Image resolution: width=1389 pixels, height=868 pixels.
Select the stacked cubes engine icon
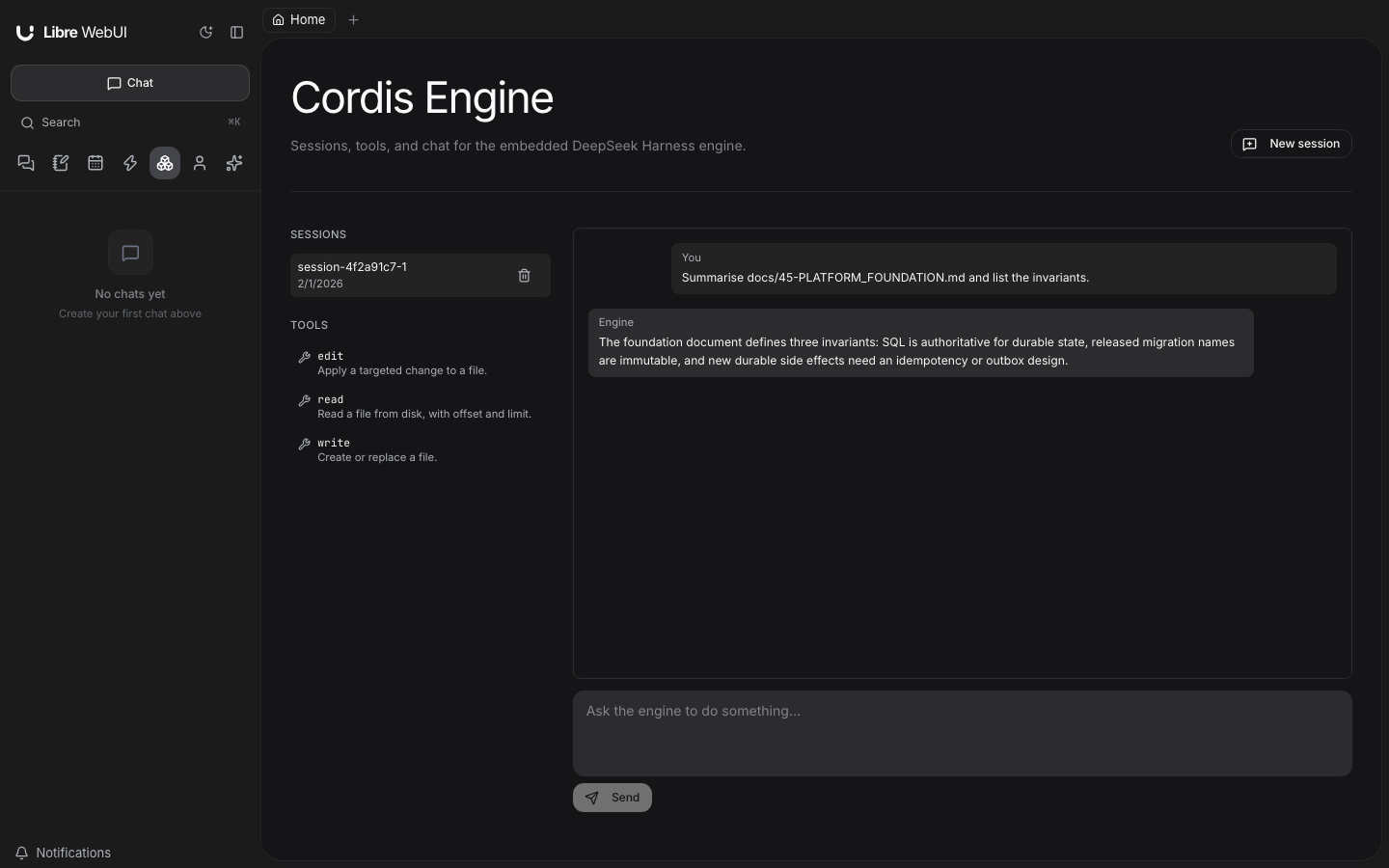coord(165,163)
